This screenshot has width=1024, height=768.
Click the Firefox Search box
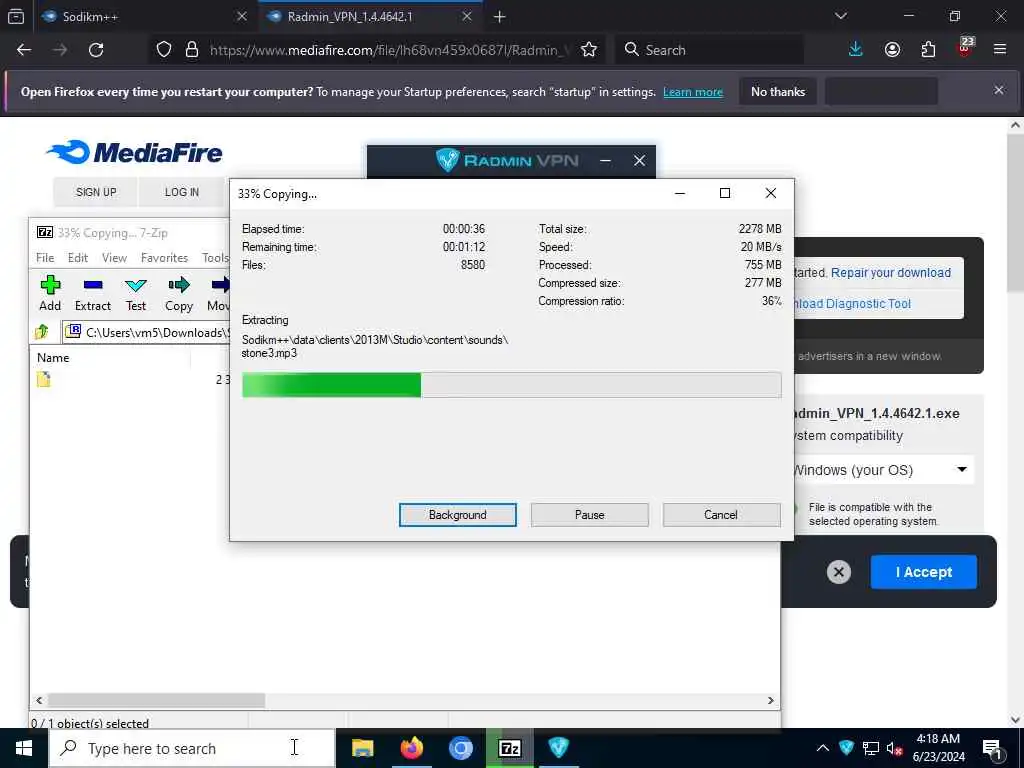tap(710, 50)
